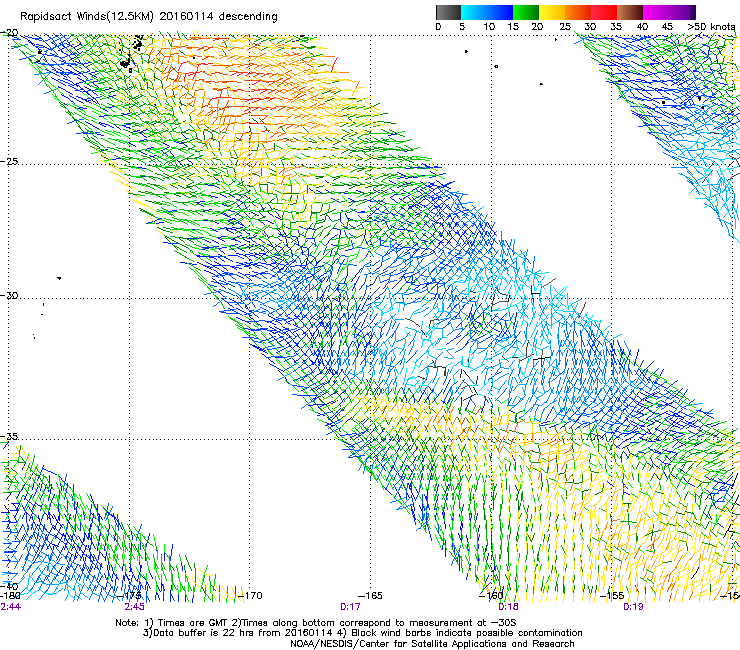Click the word 'descending' in the title

click(x=248, y=17)
